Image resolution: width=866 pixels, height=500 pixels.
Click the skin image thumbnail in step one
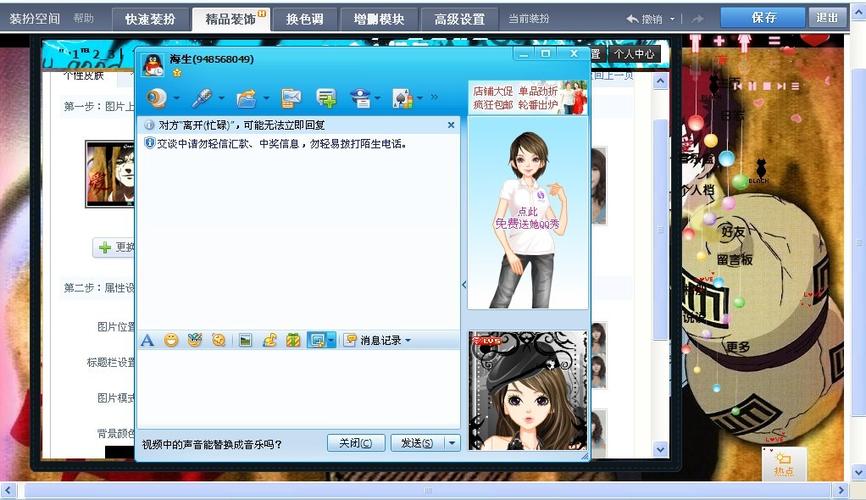coord(110,174)
